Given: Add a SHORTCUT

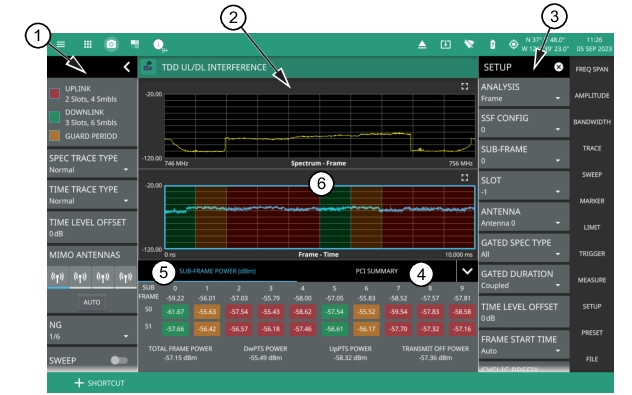Looking at the screenshot, I should point(100,383).
